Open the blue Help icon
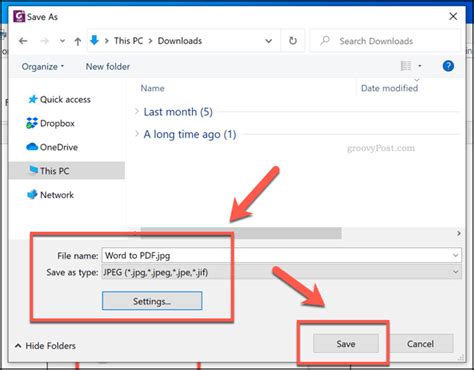This screenshot has width=474, height=370. 448,66
